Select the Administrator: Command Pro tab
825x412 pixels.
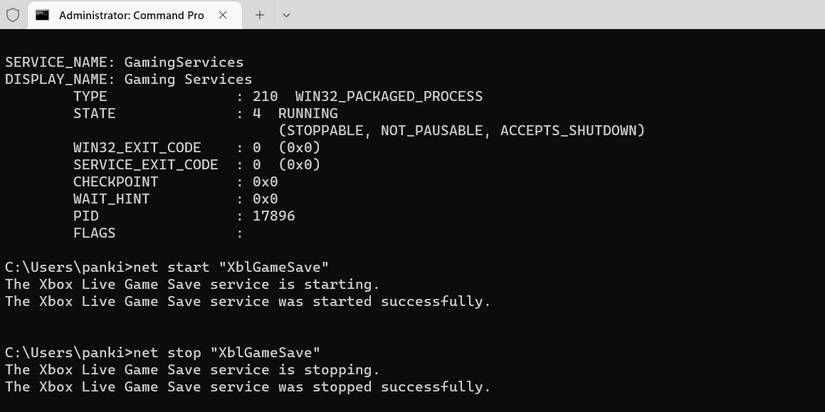point(130,15)
